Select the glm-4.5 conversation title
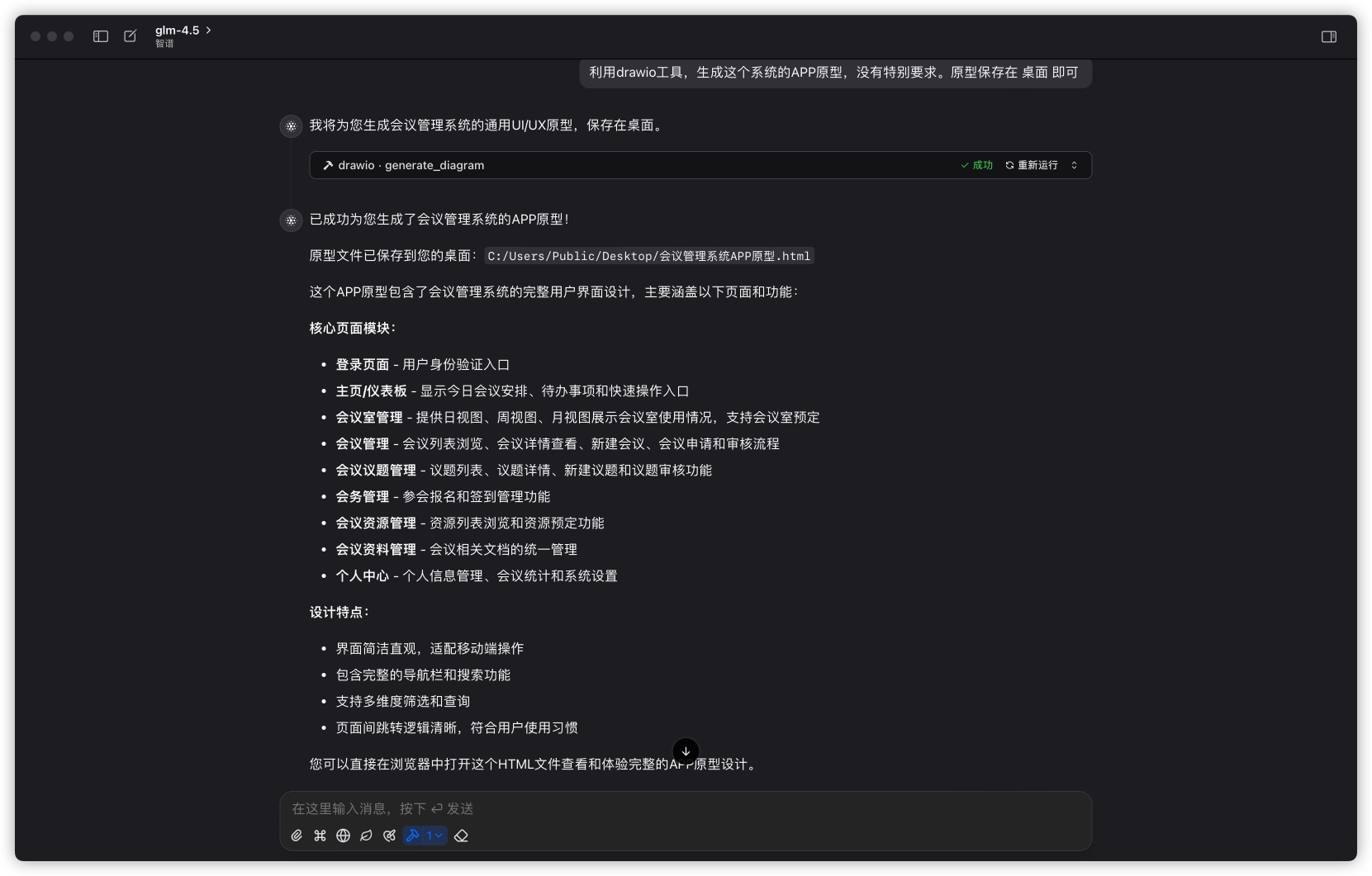The image size is (1372, 876). pos(177,30)
